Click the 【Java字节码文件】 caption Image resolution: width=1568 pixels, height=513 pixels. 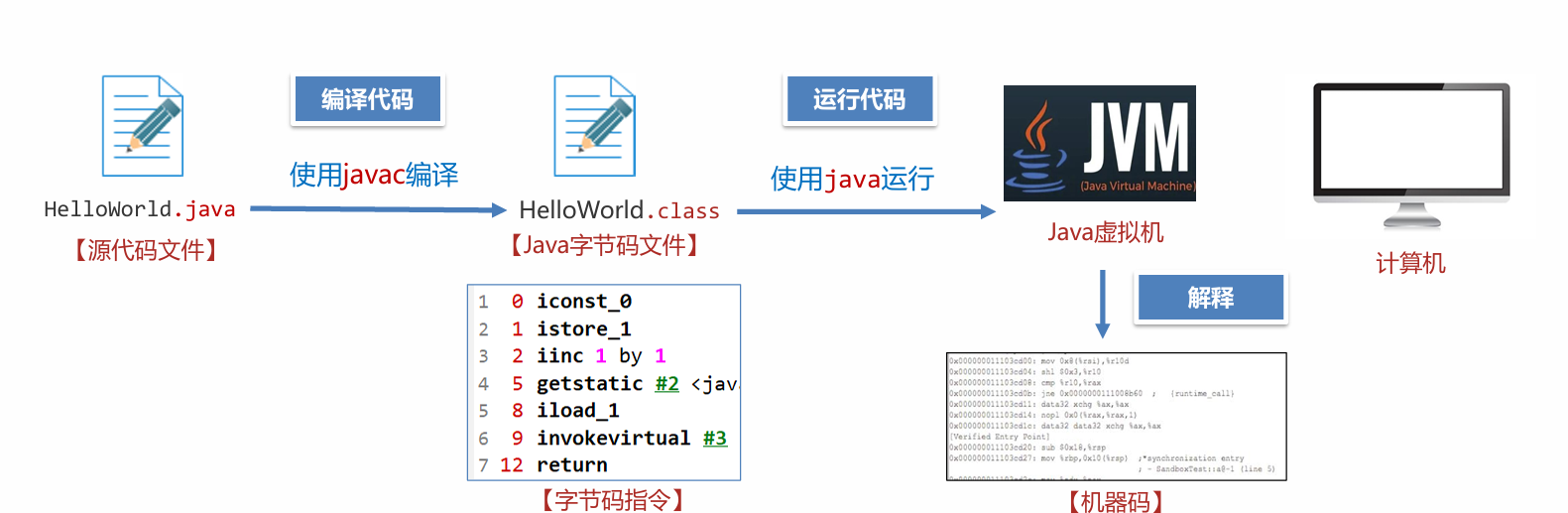pyautogui.click(x=604, y=246)
